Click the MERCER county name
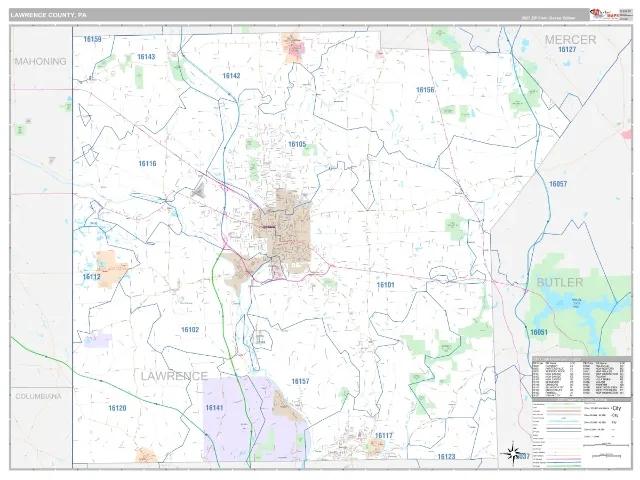The image size is (640, 480). 570,40
